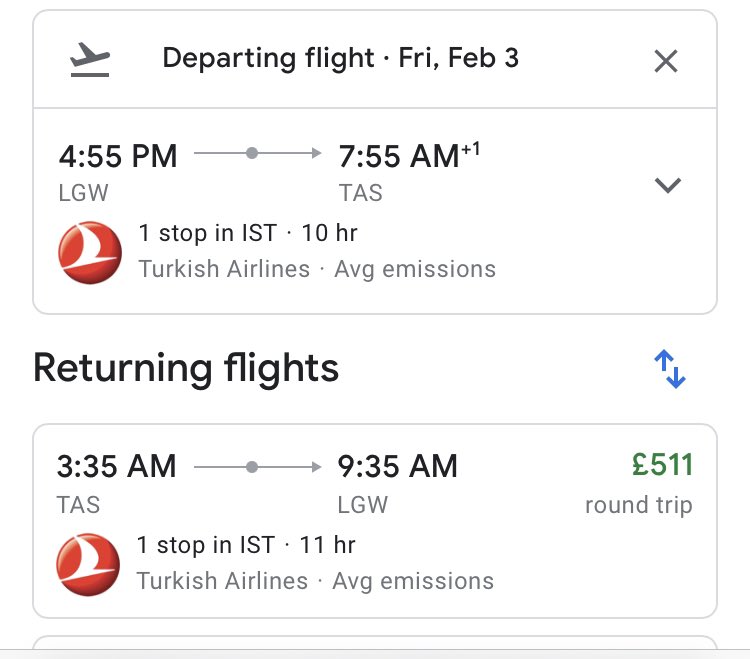Click Turkish Airlines logo on returning flight
Image resolution: width=750 pixels, height=659 pixels.
[x=88, y=565]
